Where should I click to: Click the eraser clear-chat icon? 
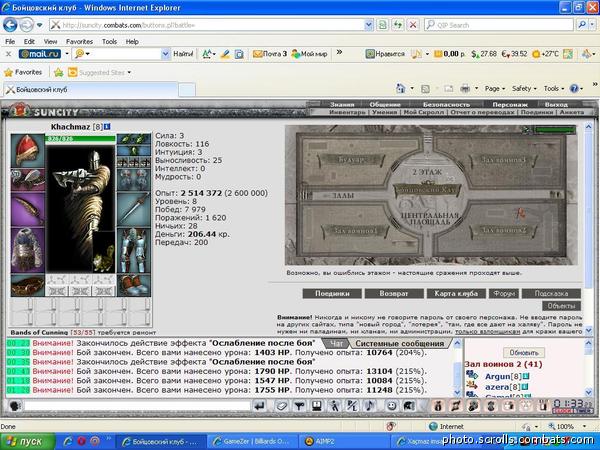tap(281, 406)
